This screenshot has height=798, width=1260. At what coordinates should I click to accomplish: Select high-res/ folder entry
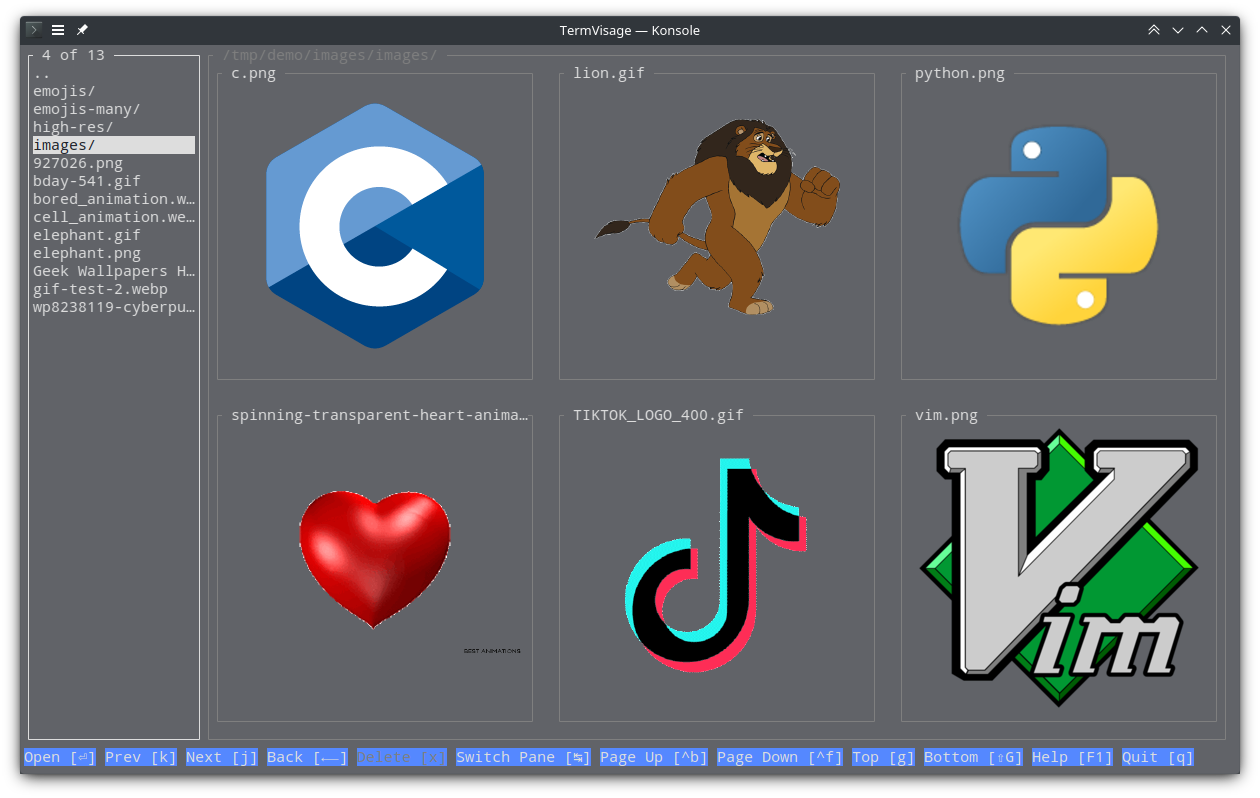coord(114,127)
